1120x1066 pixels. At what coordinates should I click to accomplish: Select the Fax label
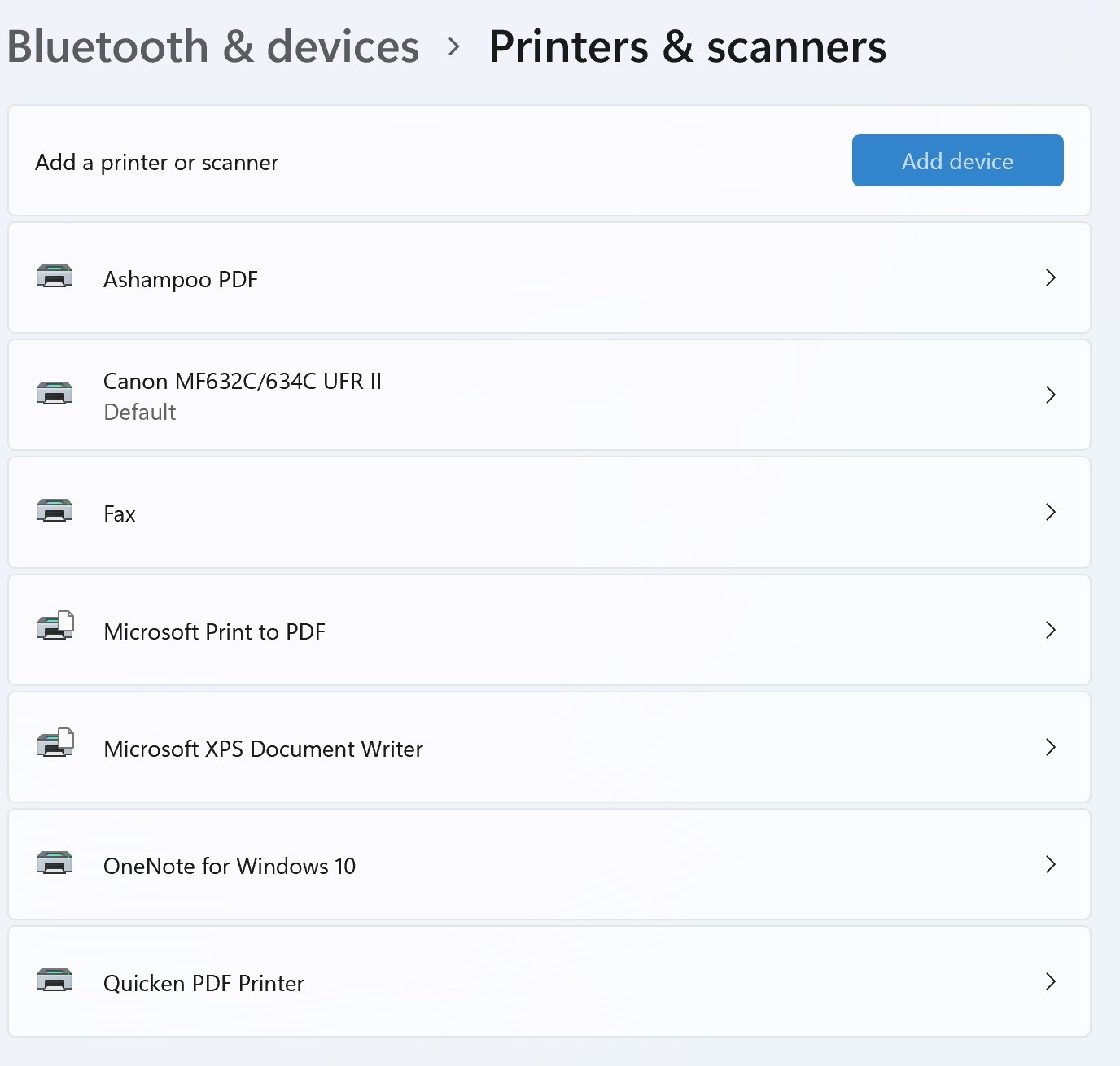pyautogui.click(x=120, y=514)
